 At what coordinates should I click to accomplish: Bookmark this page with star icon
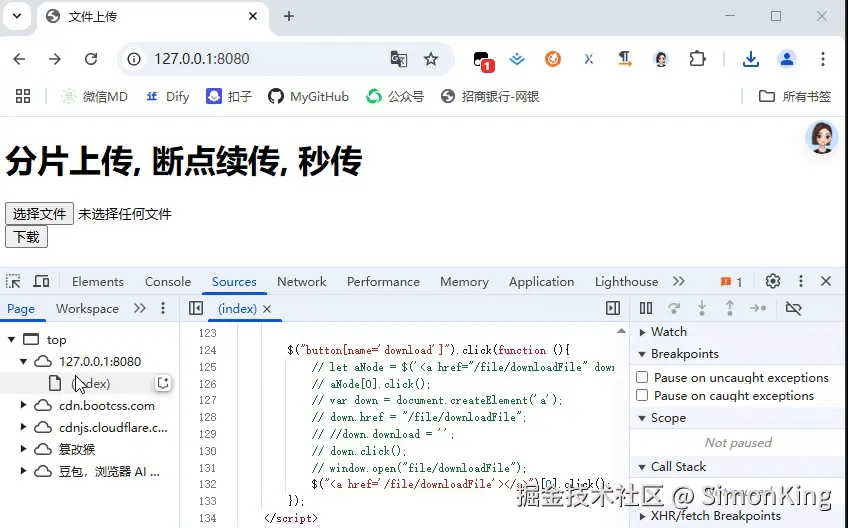pyautogui.click(x=431, y=59)
